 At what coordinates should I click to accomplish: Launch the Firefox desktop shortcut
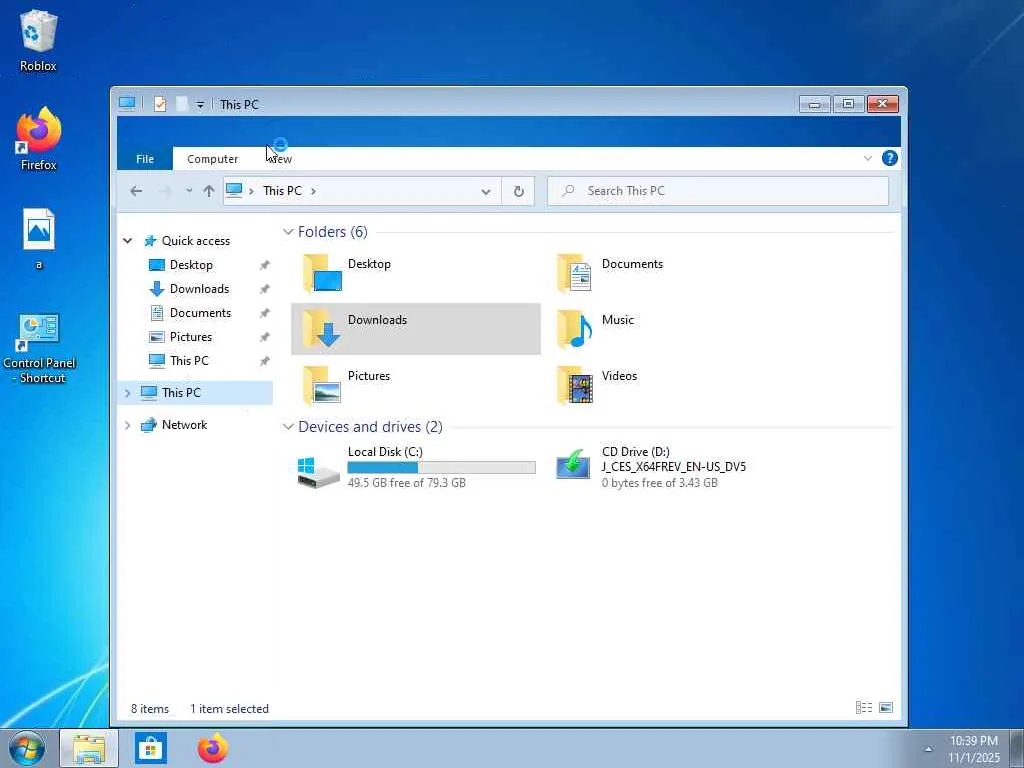click(39, 138)
